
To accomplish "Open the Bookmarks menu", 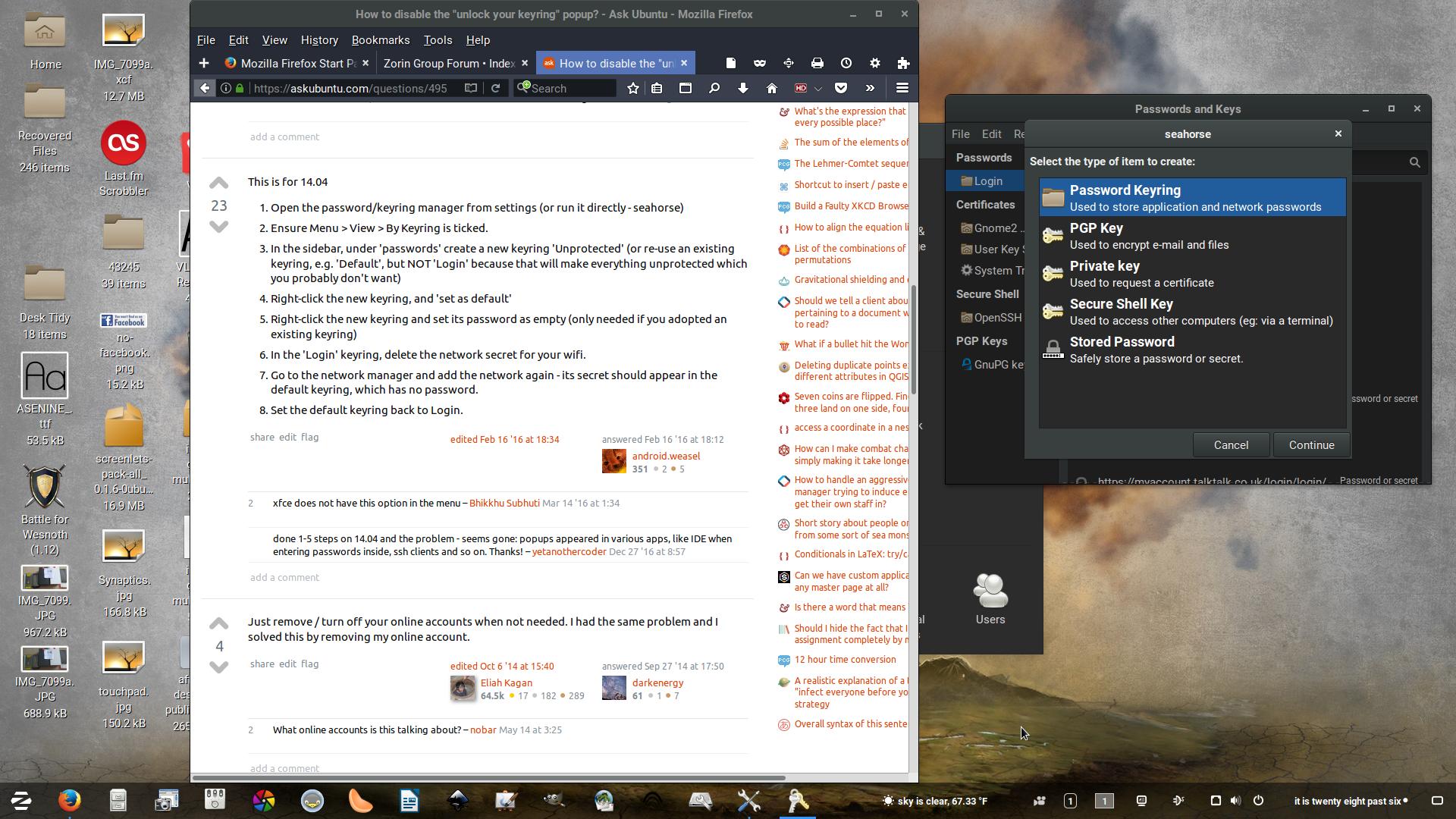I will point(380,40).
